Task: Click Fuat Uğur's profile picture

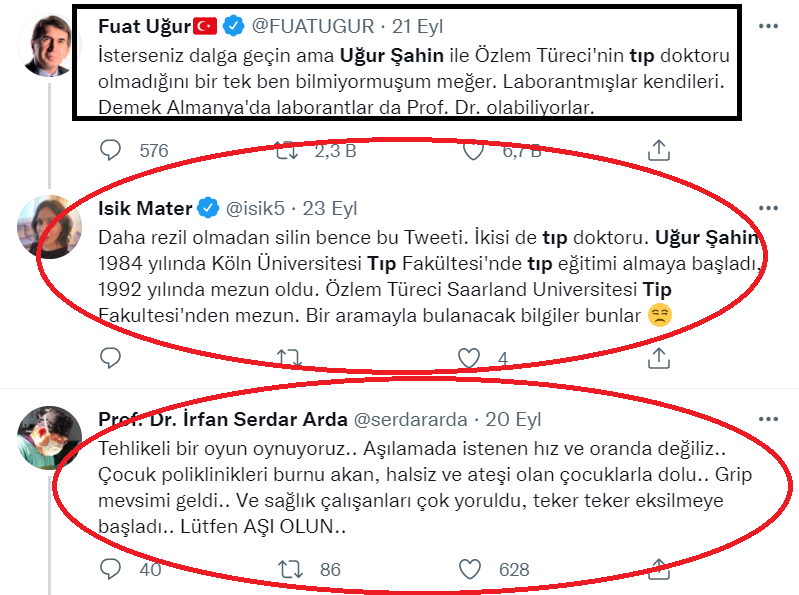Action: coord(48,46)
